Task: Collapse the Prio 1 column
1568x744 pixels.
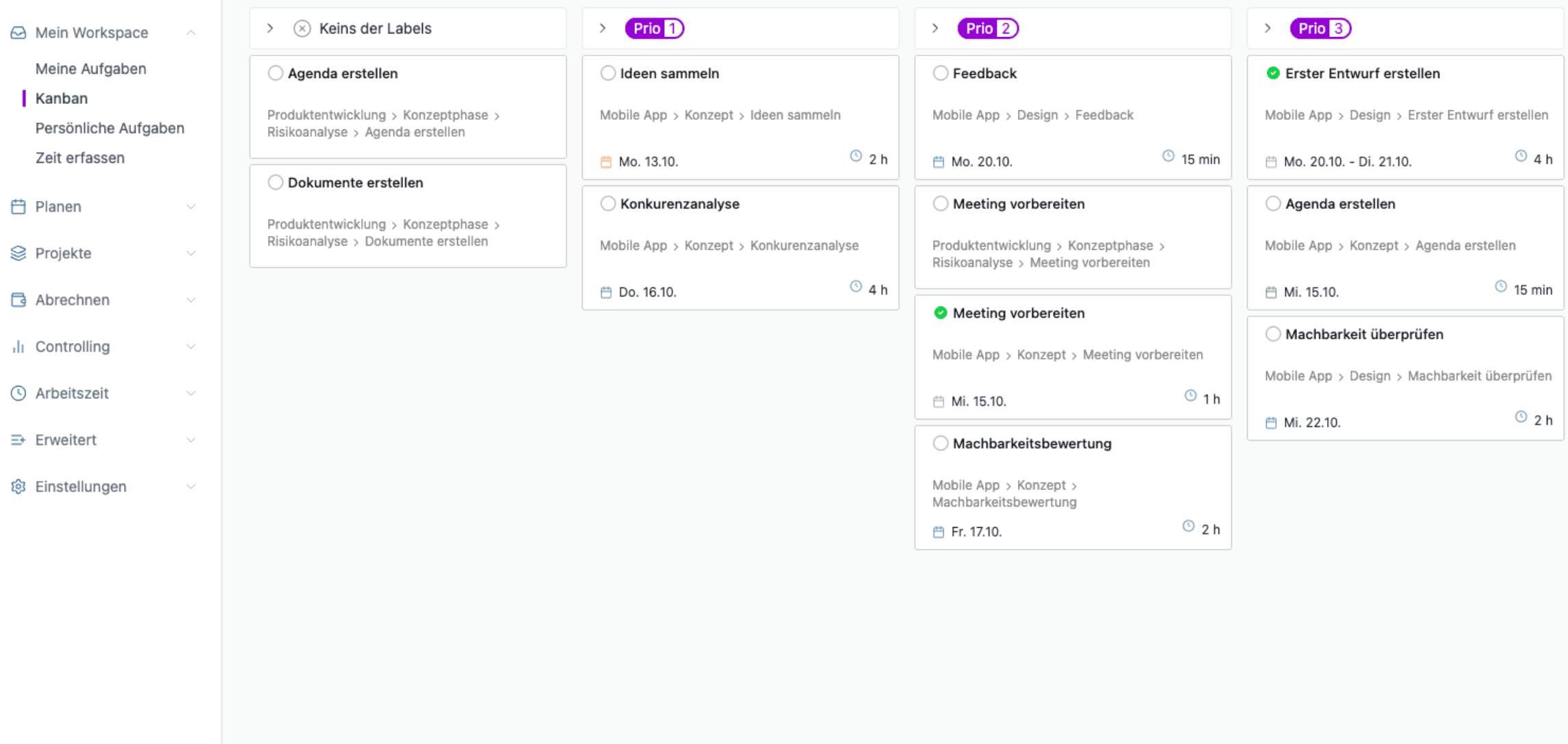Action: (x=603, y=27)
